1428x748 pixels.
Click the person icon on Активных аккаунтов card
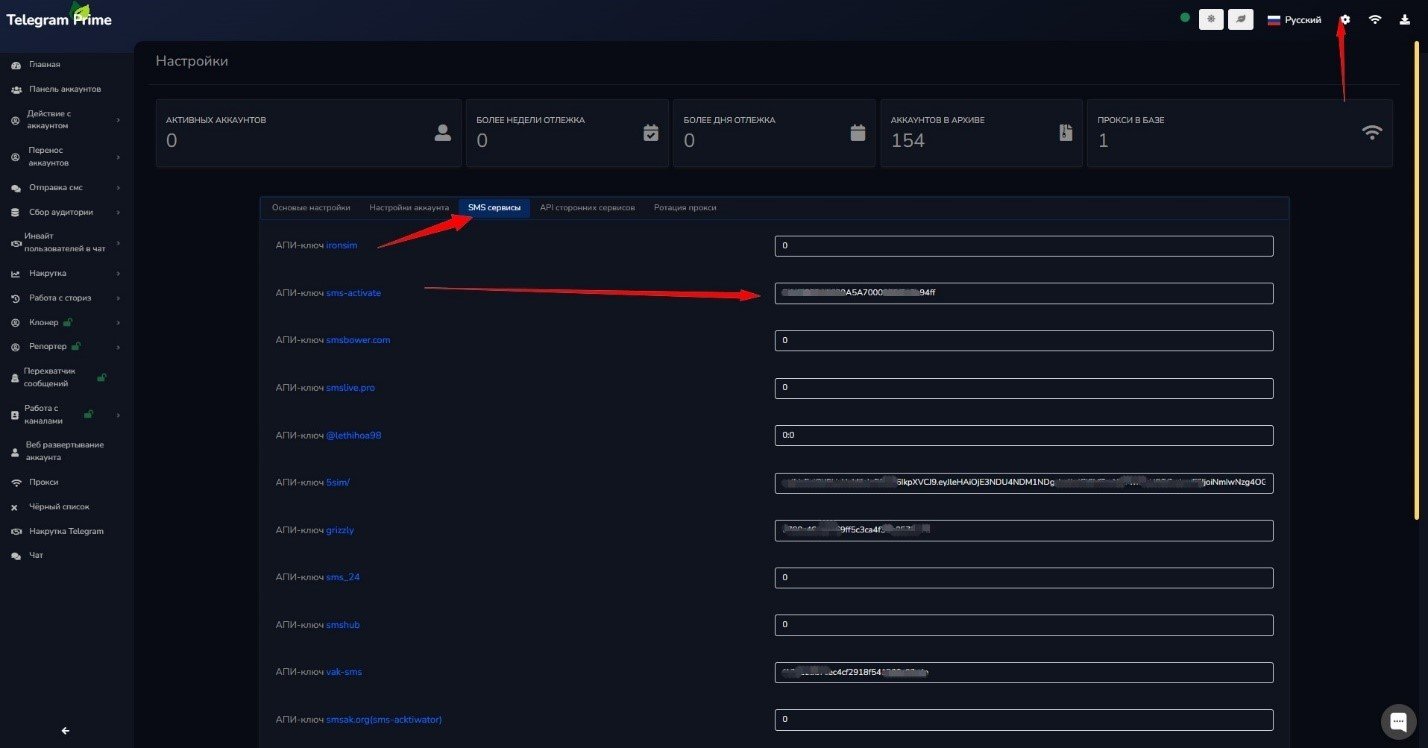point(443,132)
